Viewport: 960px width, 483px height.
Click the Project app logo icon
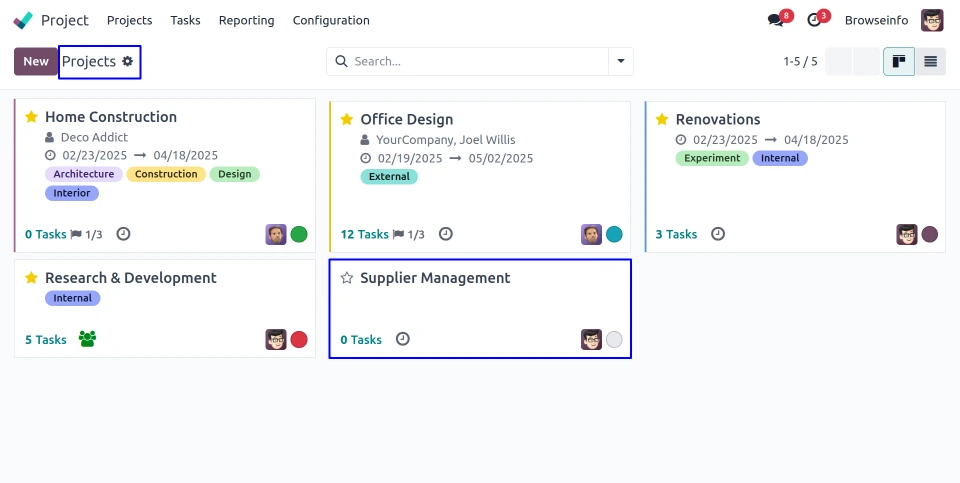[23, 20]
